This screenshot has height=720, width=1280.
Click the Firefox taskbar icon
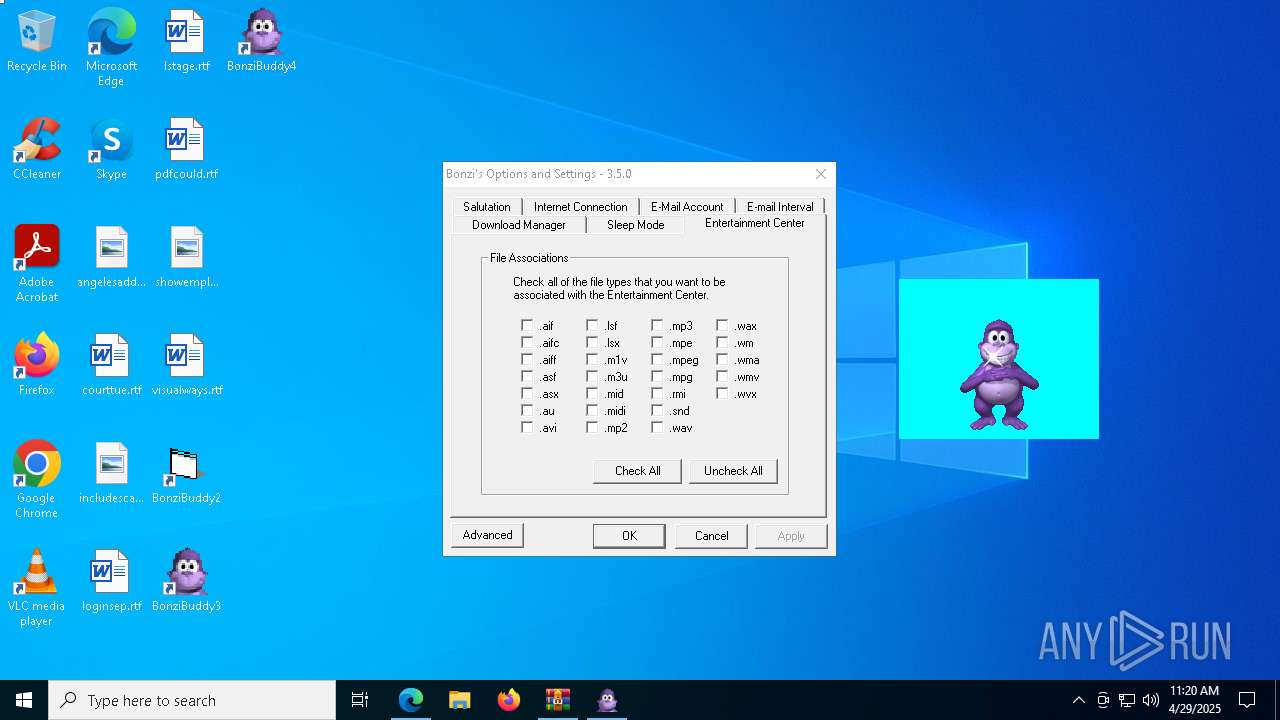tap(509, 700)
